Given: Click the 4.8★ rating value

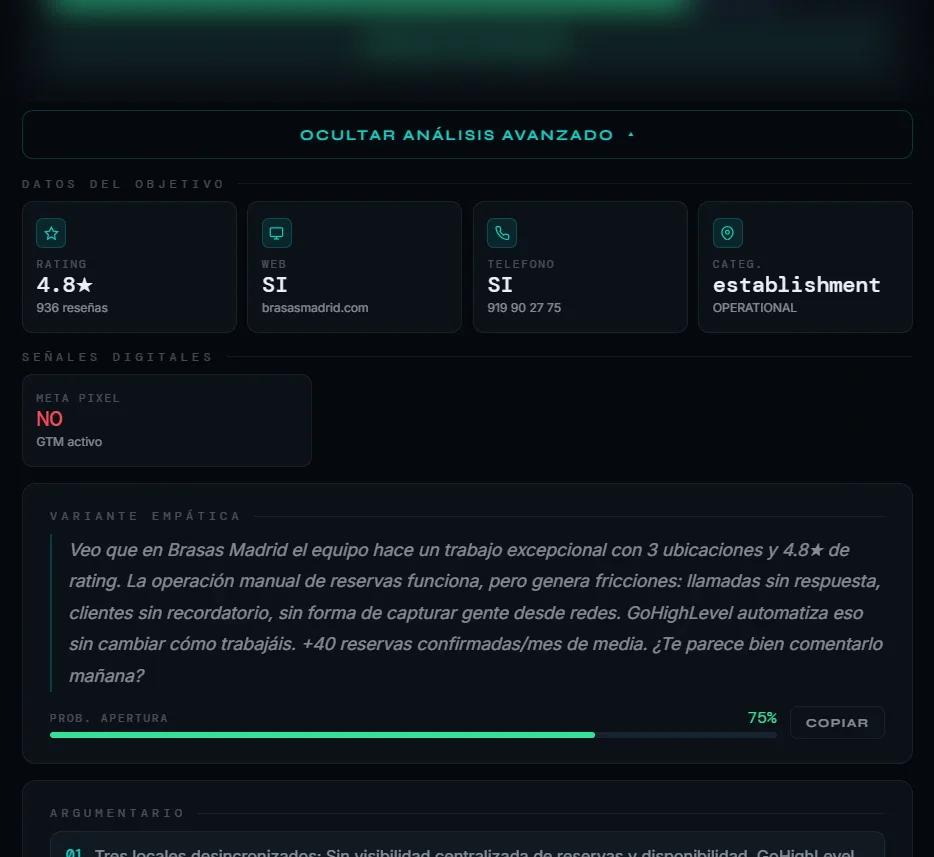Looking at the screenshot, I should click(64, 285).
